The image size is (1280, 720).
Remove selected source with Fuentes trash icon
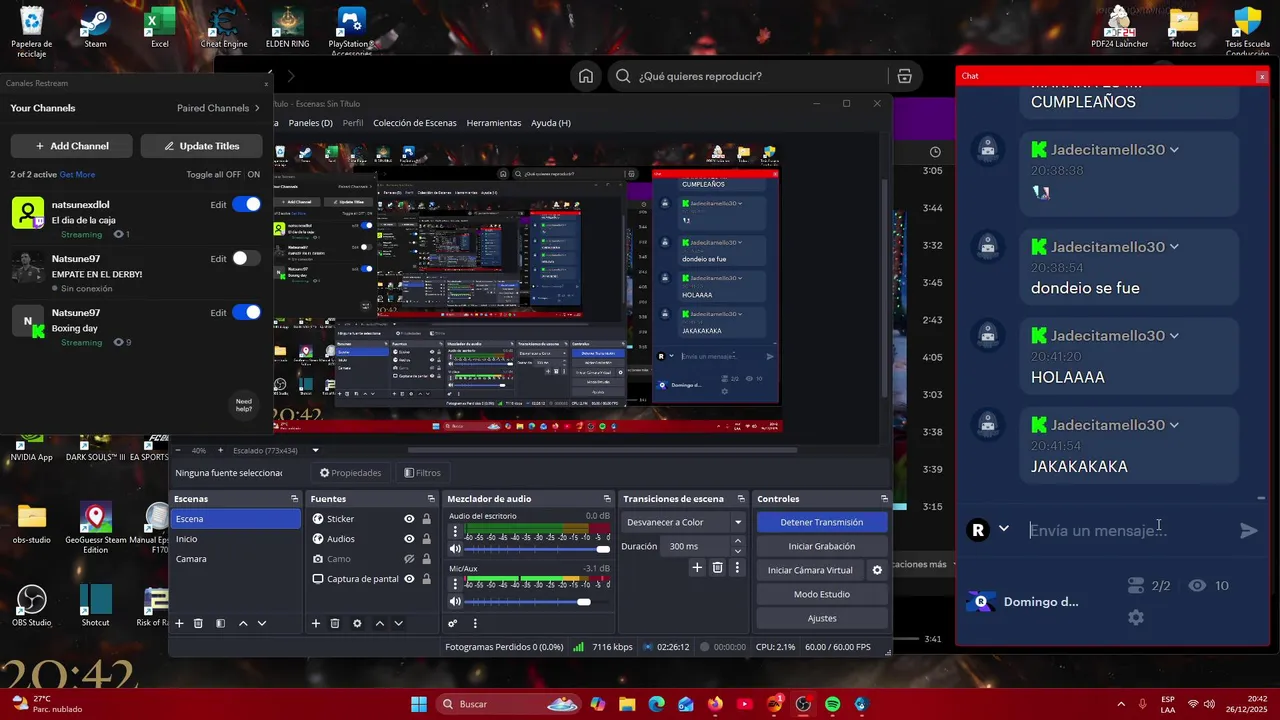tap(335, 623)
